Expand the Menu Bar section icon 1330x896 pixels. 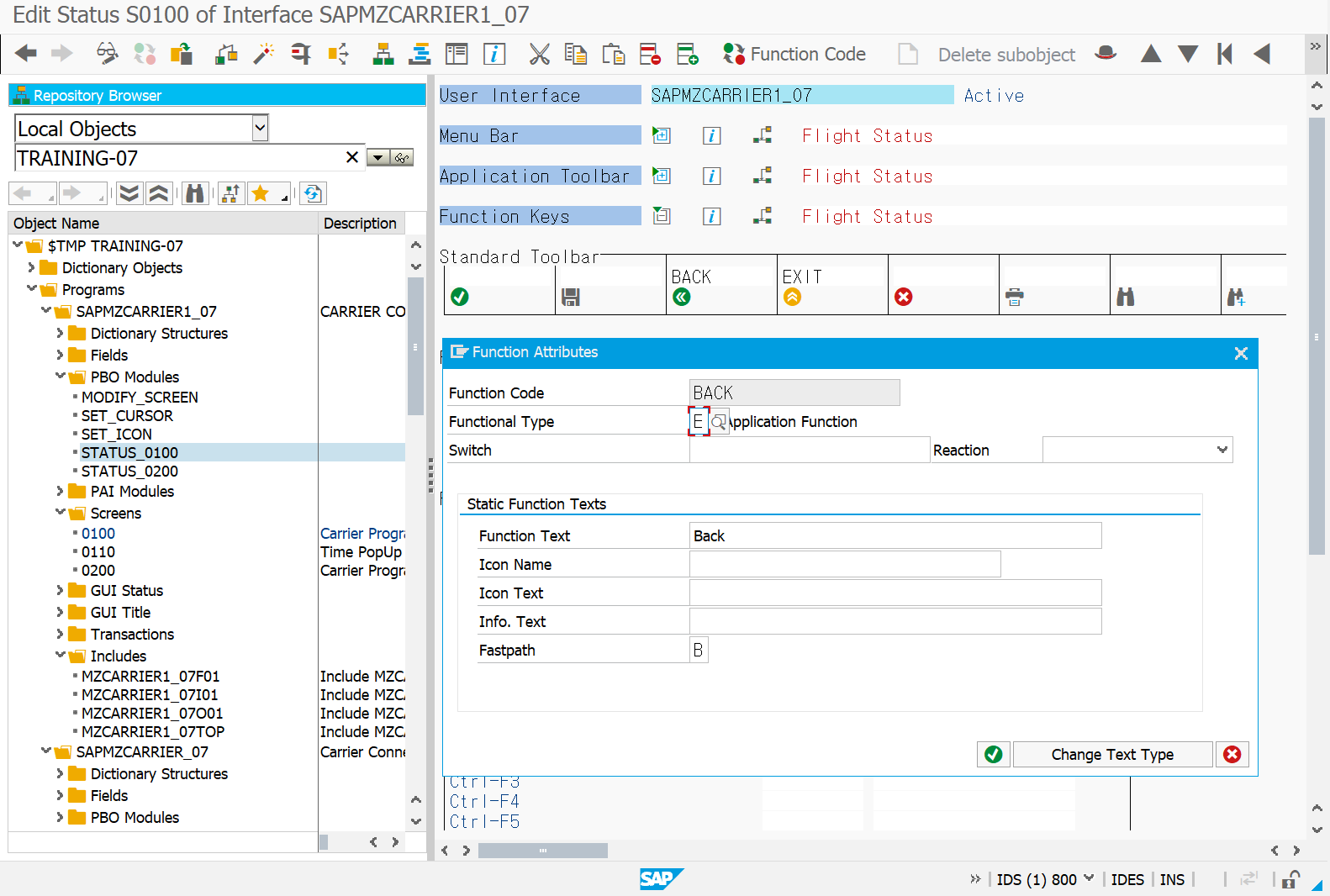pyautogui.click(x=662, y=135)
